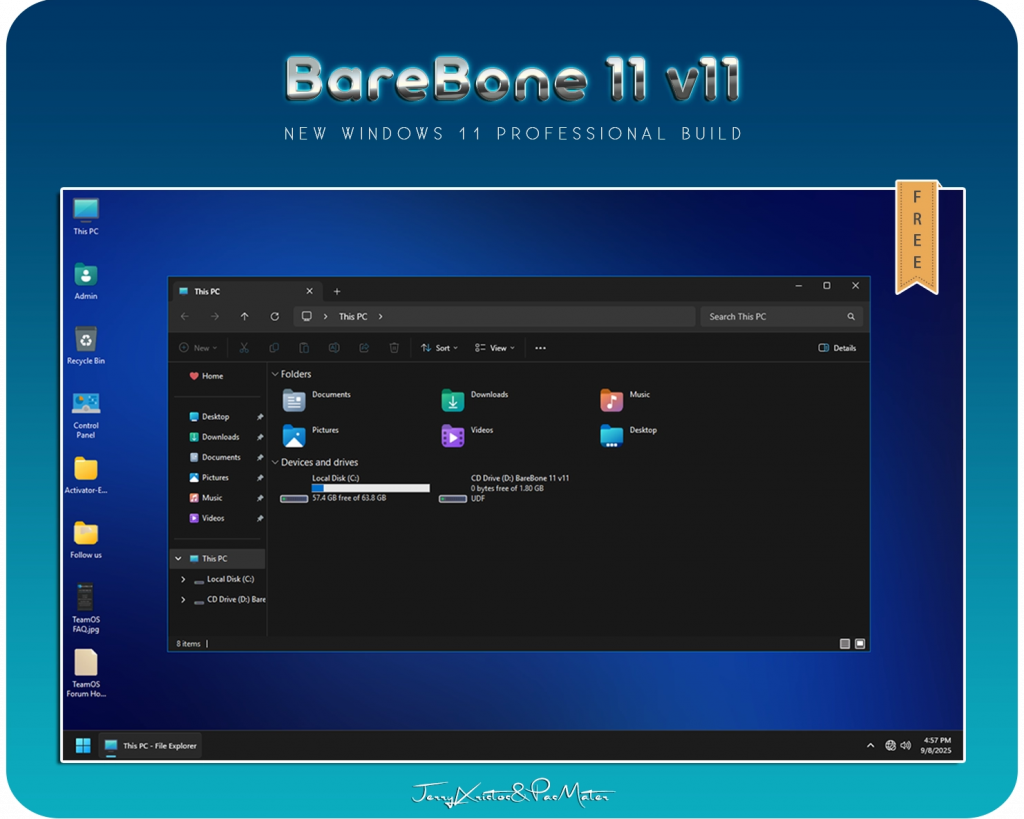The height and width of the screenshot is (819, 1024).
Task: Open the Videos folder icon
Action: click(x=453, y=436)
